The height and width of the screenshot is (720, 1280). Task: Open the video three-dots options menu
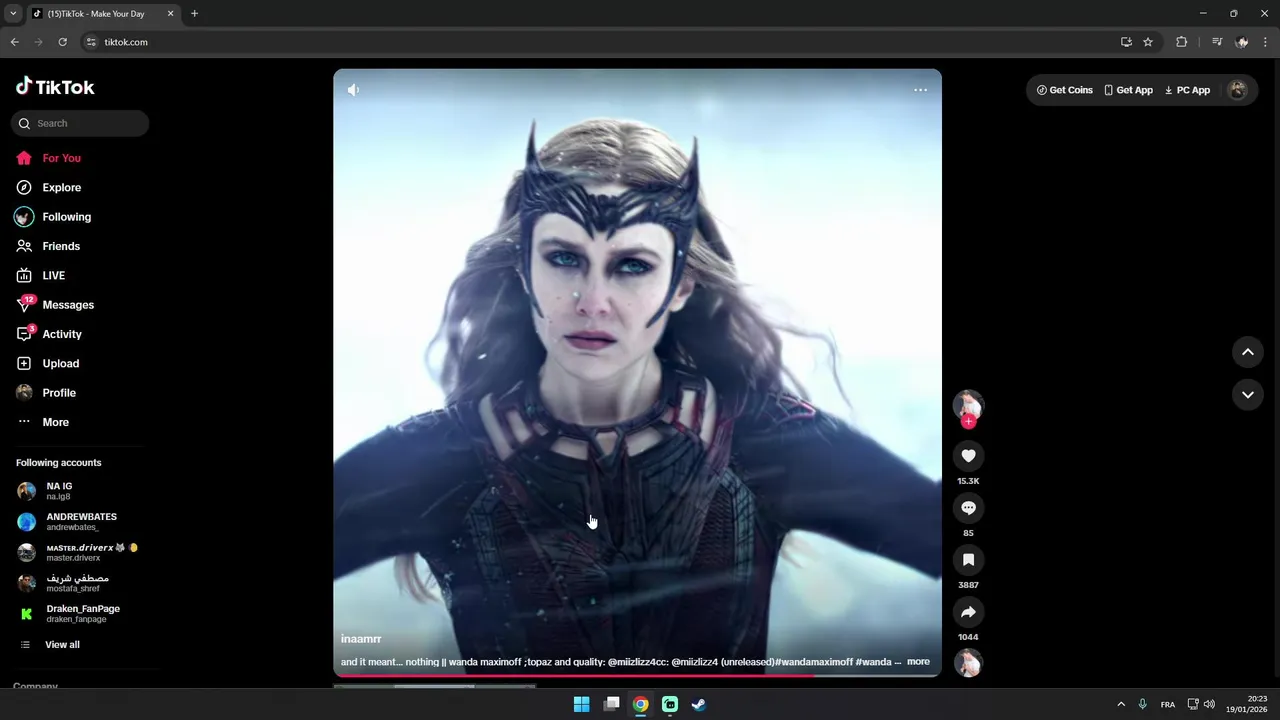pyautogui.click(x=920, y=90)
